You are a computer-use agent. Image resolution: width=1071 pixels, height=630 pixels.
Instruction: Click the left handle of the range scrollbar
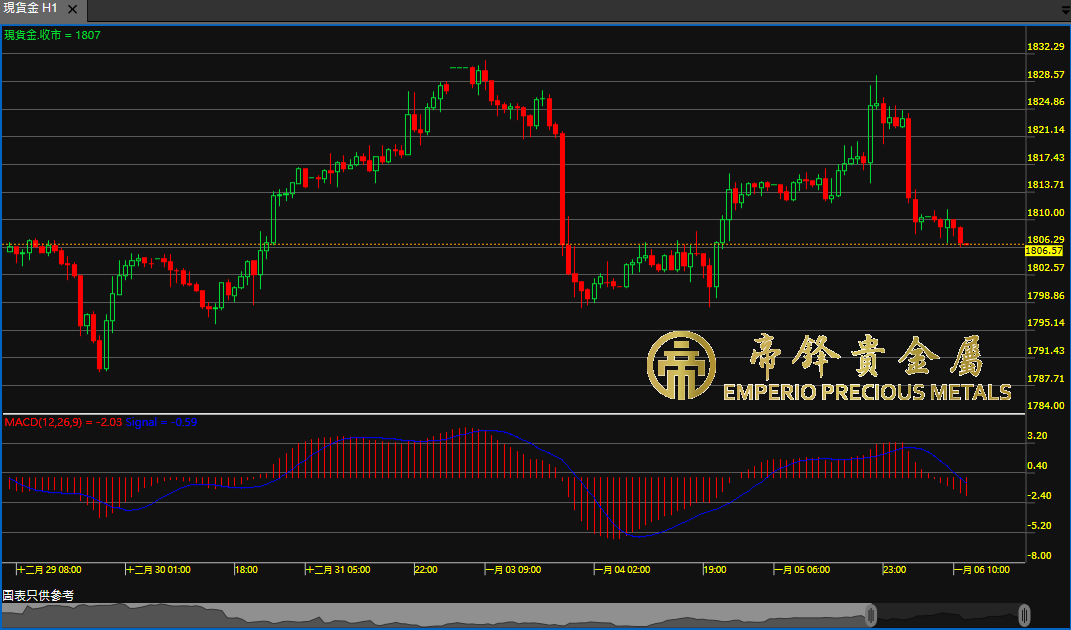(x=871, y=615)
